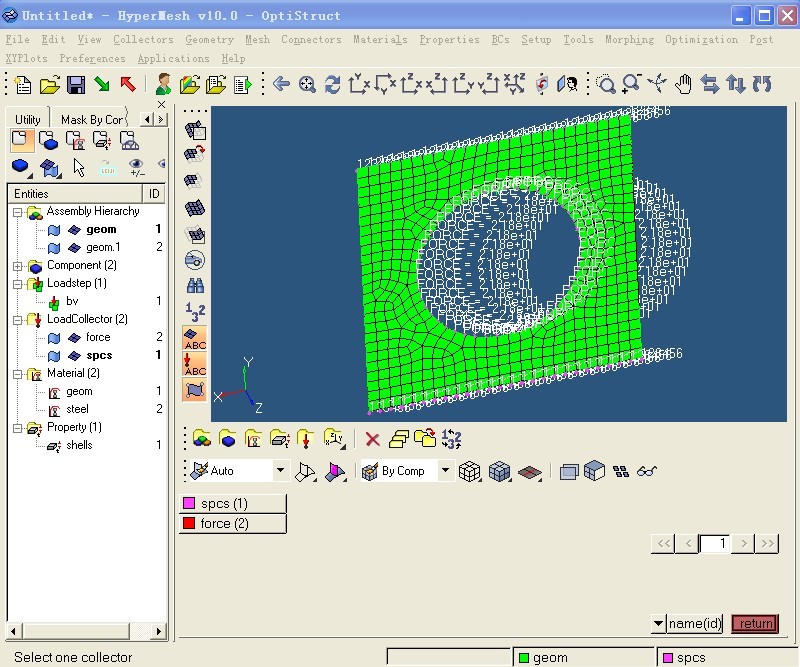This screenshot has width=800, height=667.
Task: Click the red Export arrow icon
Action: pos(128,84)
